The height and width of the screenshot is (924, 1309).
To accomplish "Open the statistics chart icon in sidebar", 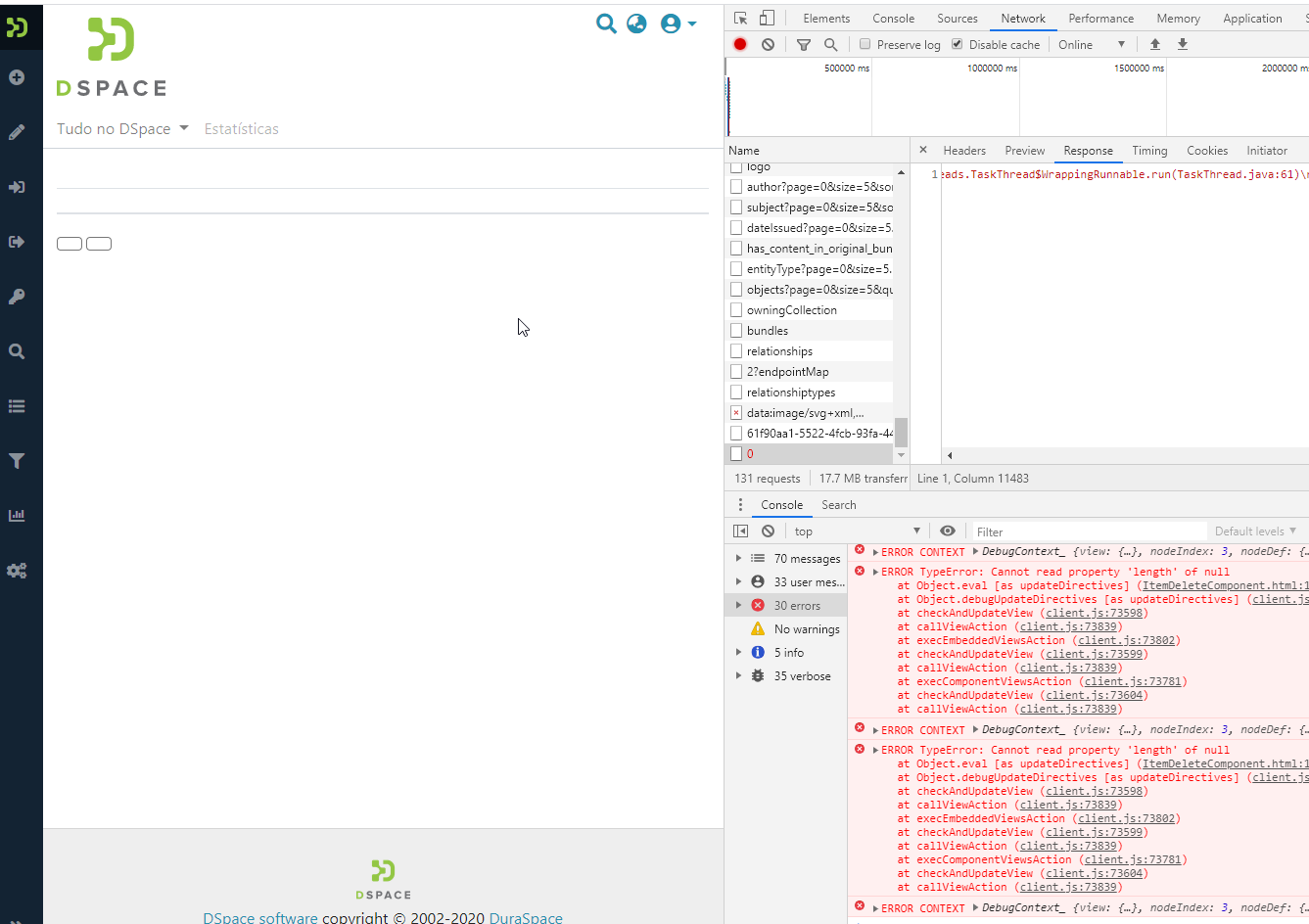I will pyautogui.click(x=16, y=515).
